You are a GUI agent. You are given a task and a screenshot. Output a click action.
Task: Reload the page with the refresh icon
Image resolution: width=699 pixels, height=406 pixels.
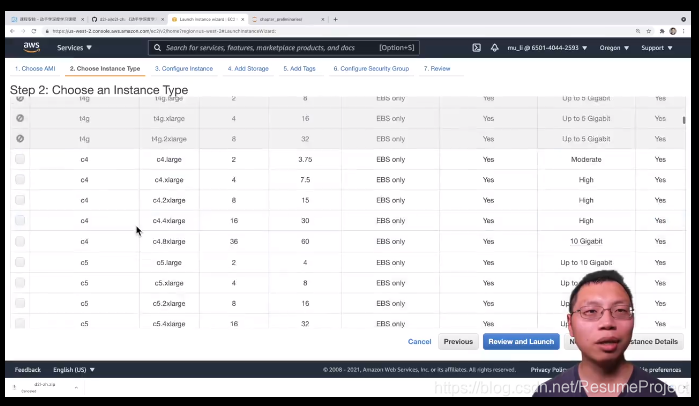pos(34,31)
